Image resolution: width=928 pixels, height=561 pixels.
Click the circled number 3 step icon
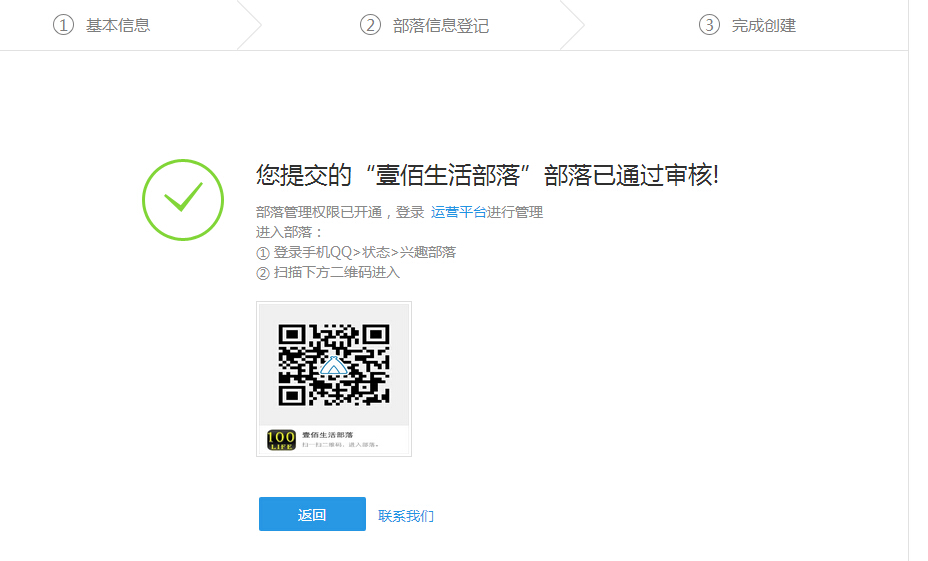[x=709, y=25]
